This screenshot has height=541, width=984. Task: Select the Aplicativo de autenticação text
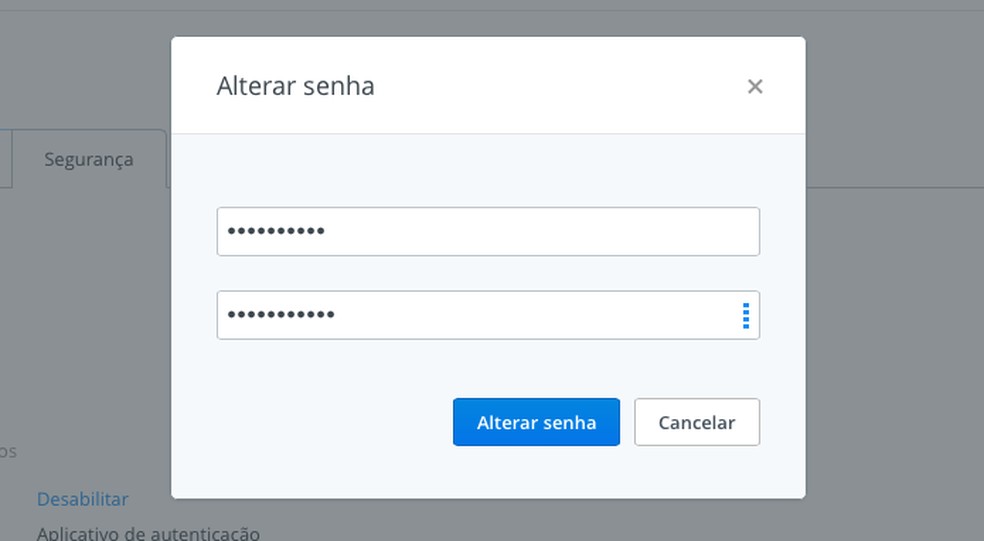coord(148,533)
